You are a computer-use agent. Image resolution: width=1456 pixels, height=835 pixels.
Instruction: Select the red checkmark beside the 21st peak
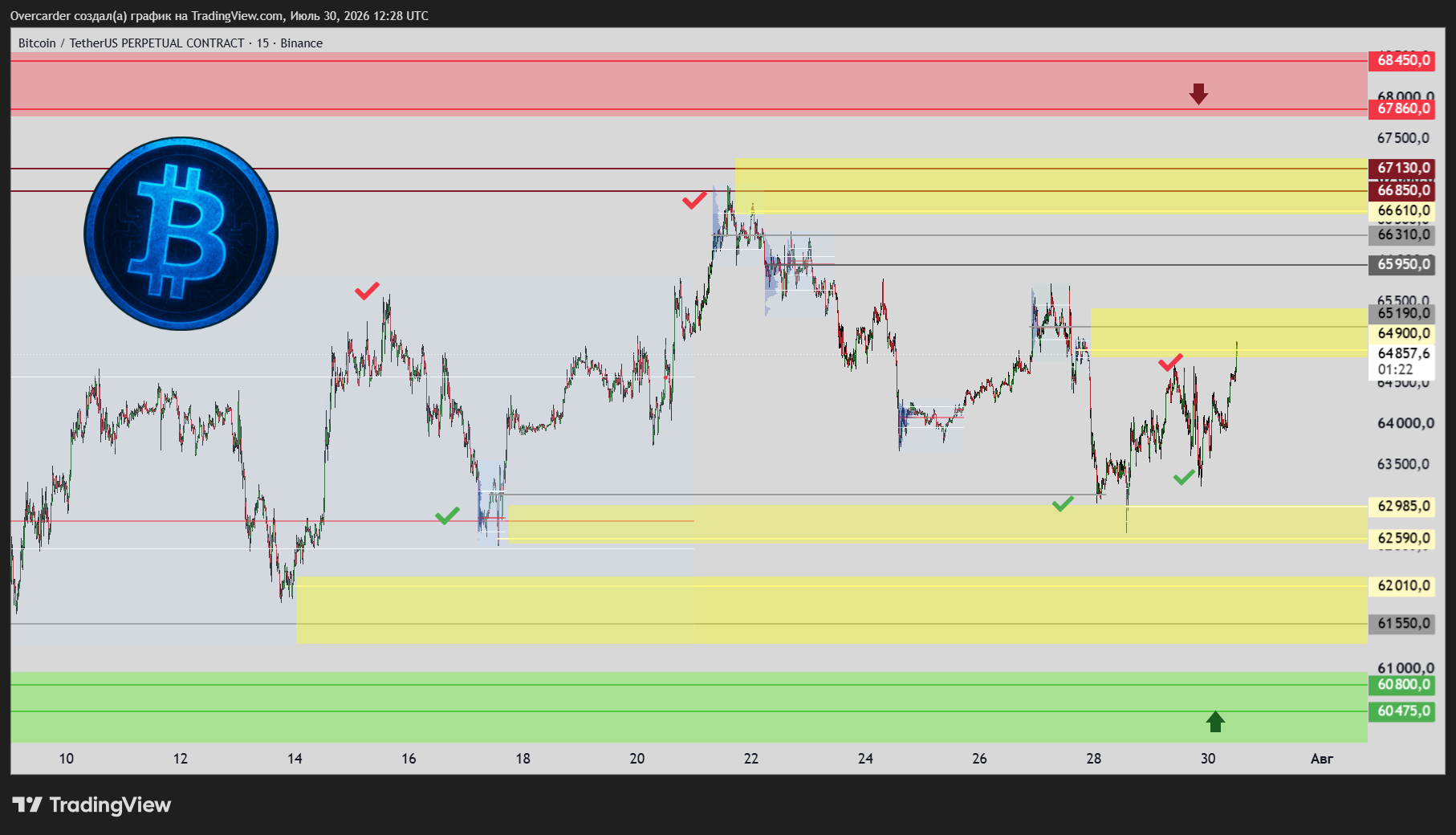pyautogui.click(x=694, y=200)
